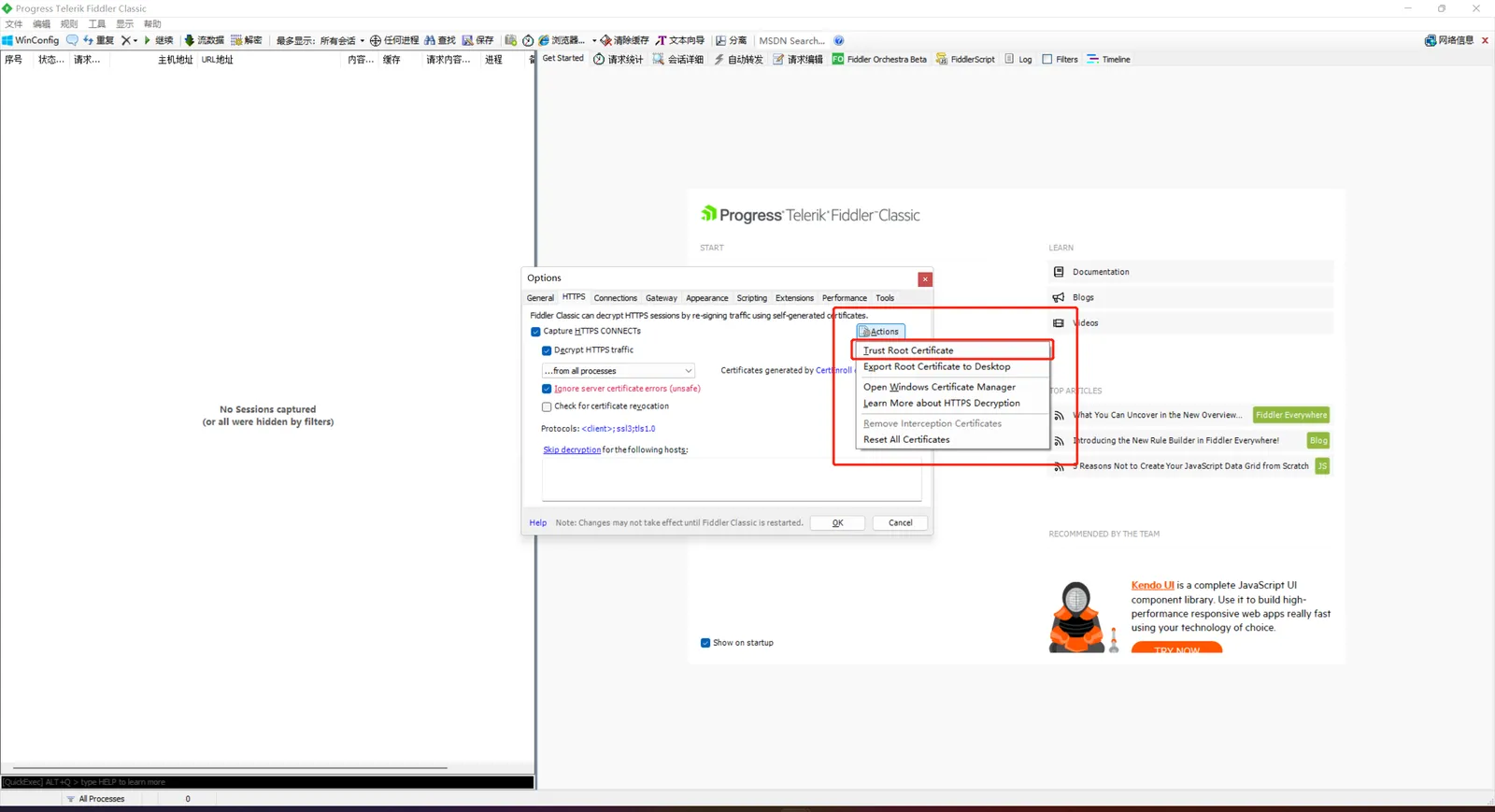Image resolution: width=1495 pixels, height=812 pixels.
Task: Click the timer clock toolbar icon
Action: pos(528,40)
